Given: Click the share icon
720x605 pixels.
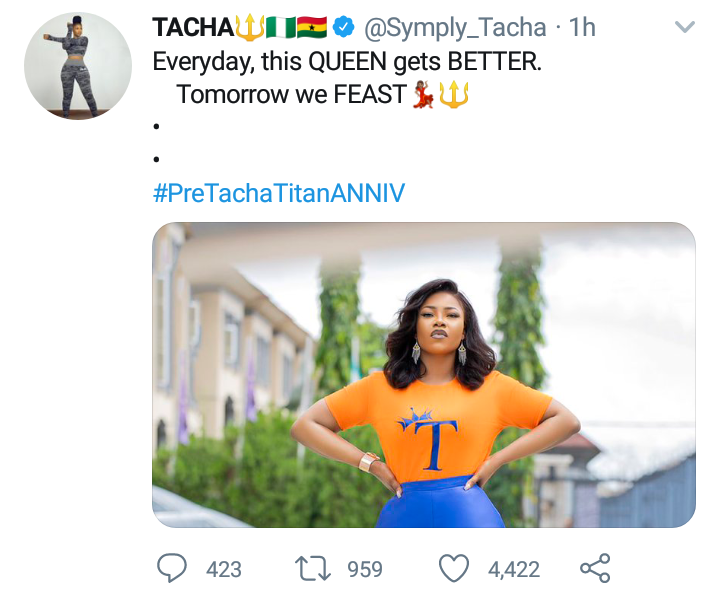Looking at the screenshot, I should point(595,568).
